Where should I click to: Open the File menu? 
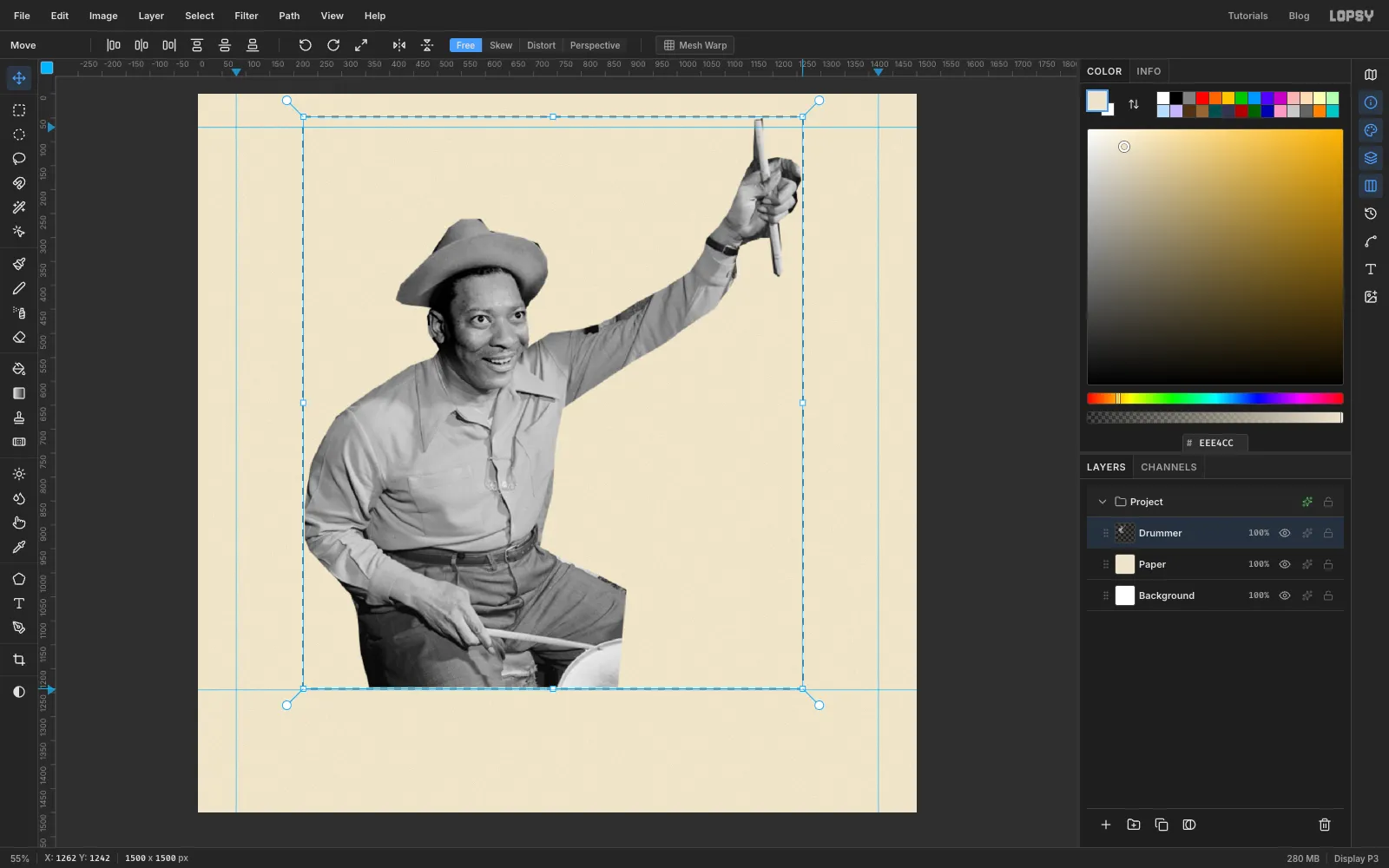coord(22,16)
